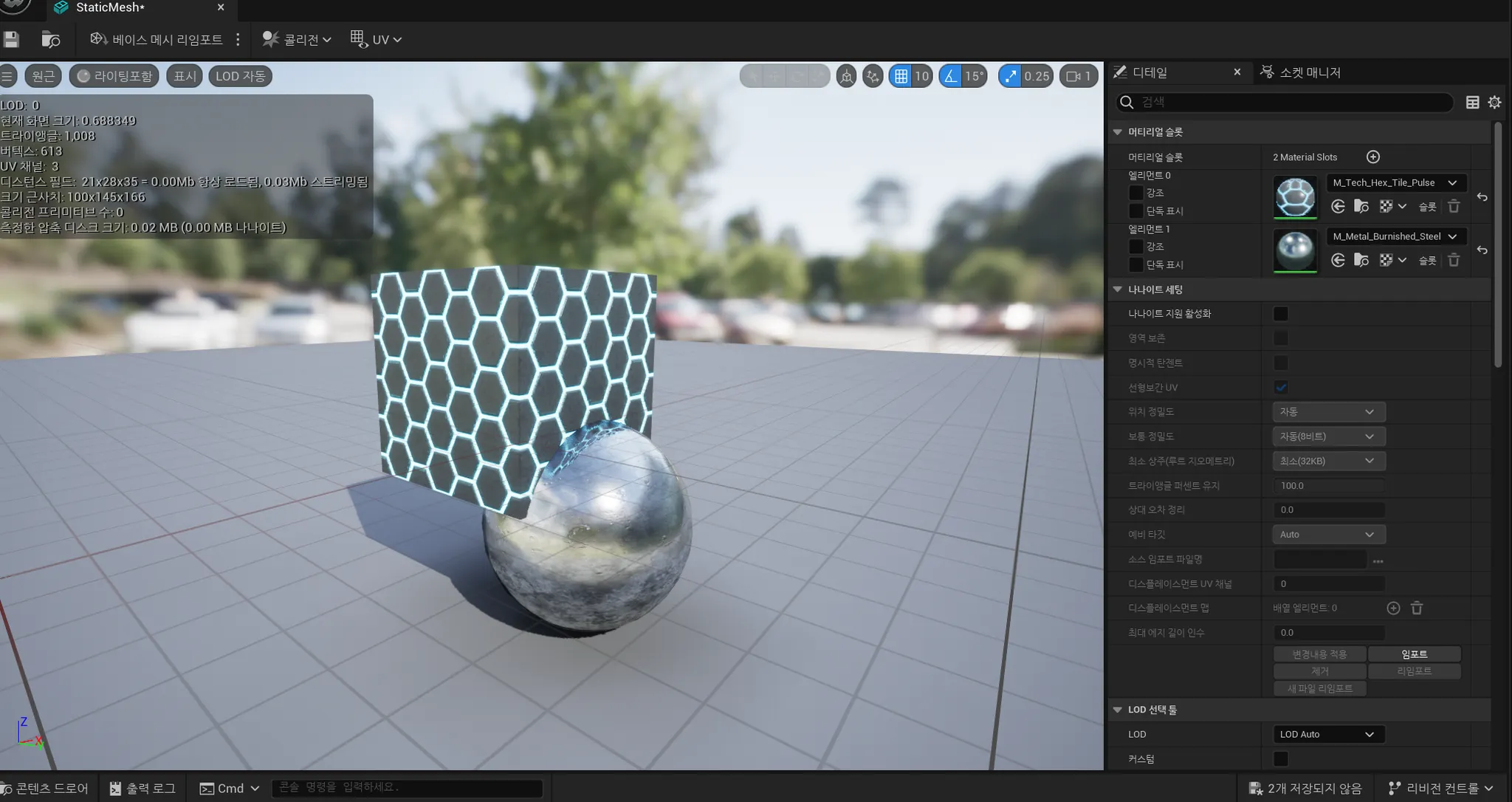The height and width of the screenshot is (802, 1512).
Task: Toggle scale snapping icon in viewport
Action: coord(1010,76)
